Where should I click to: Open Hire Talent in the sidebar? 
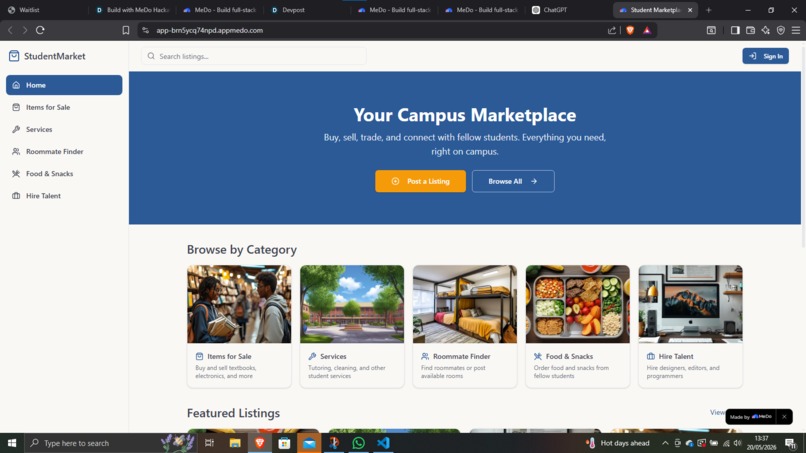(64, 195)
